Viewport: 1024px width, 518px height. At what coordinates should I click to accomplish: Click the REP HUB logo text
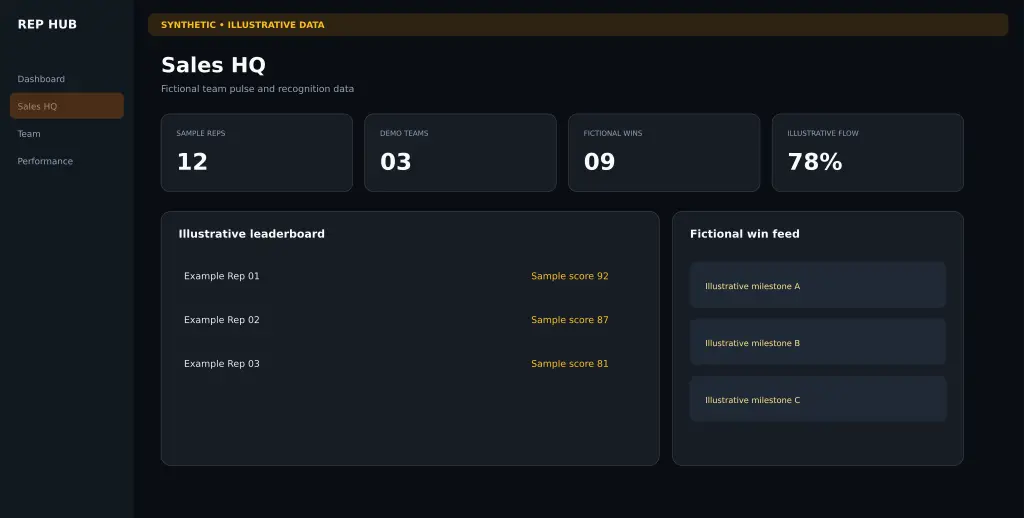47,24
